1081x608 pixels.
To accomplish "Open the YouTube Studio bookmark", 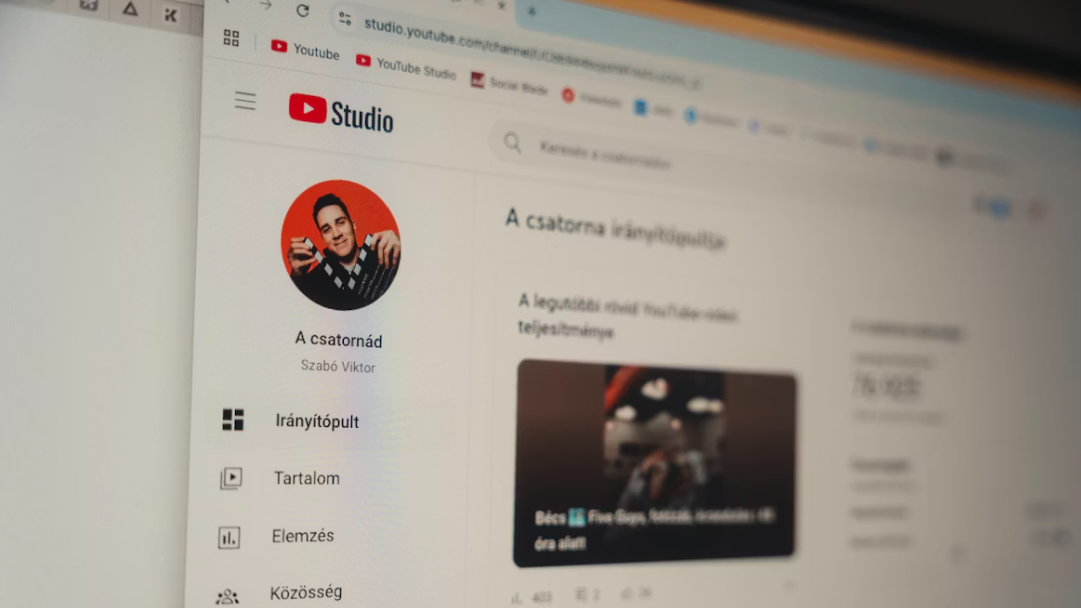I will (x=405, y=66).
